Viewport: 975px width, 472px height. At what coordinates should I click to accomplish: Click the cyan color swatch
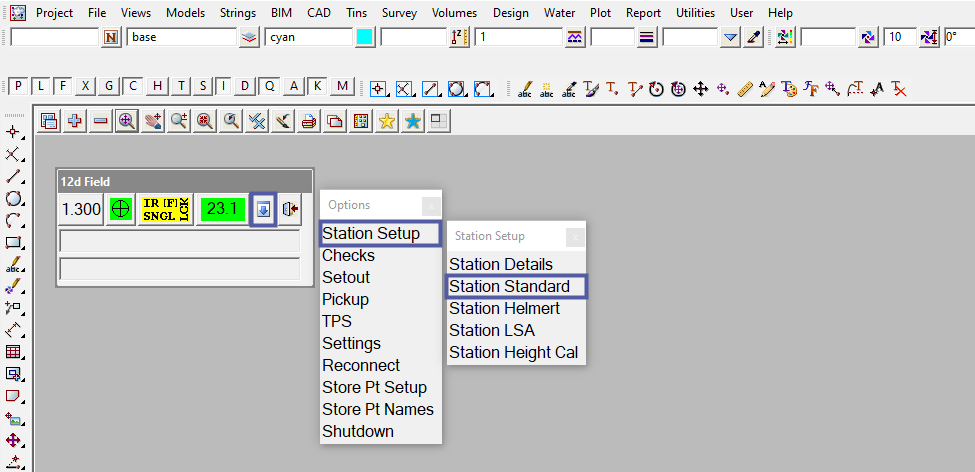tap(365, 37)
